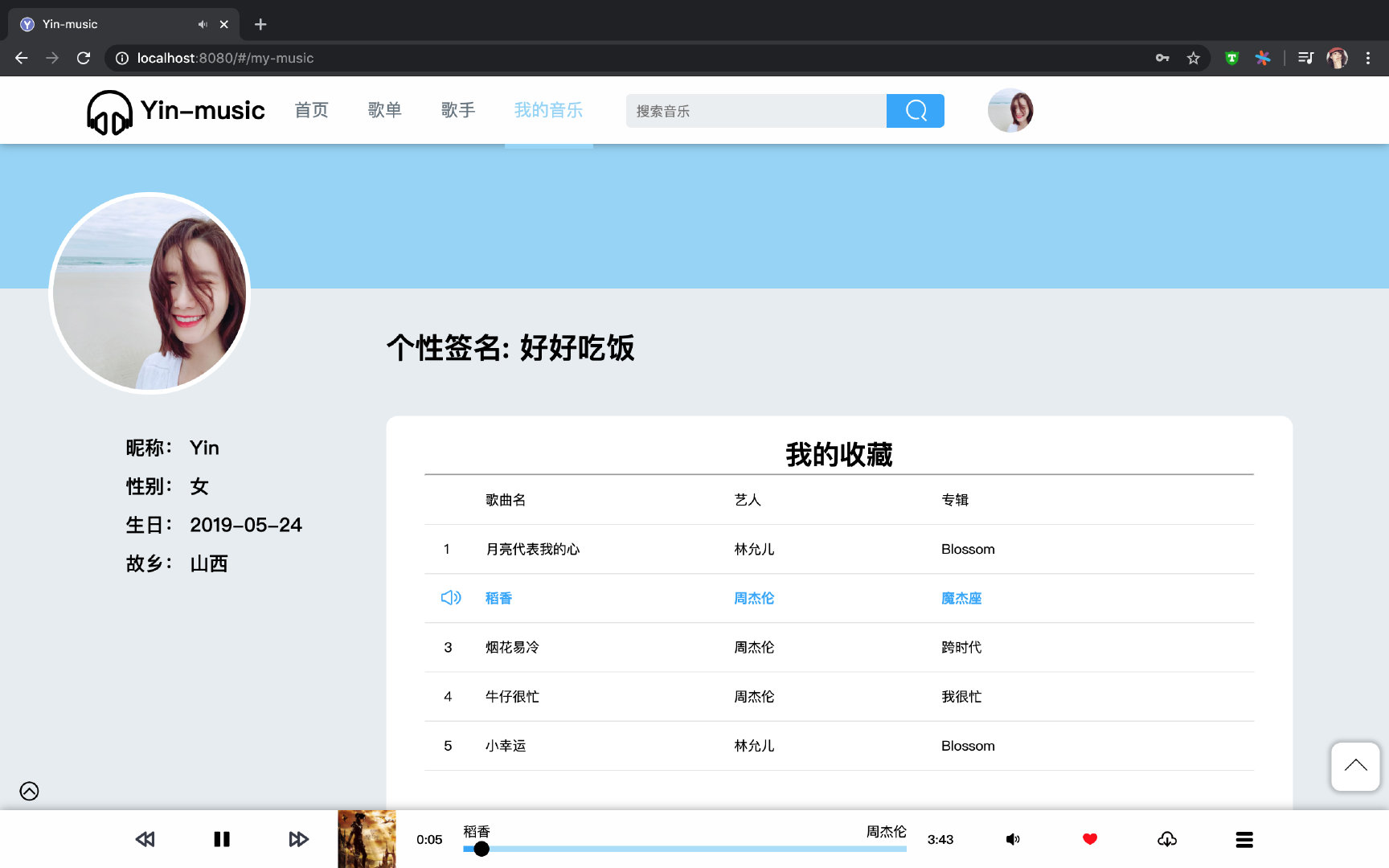Open the 歌手 tab

tap(458, 110)
